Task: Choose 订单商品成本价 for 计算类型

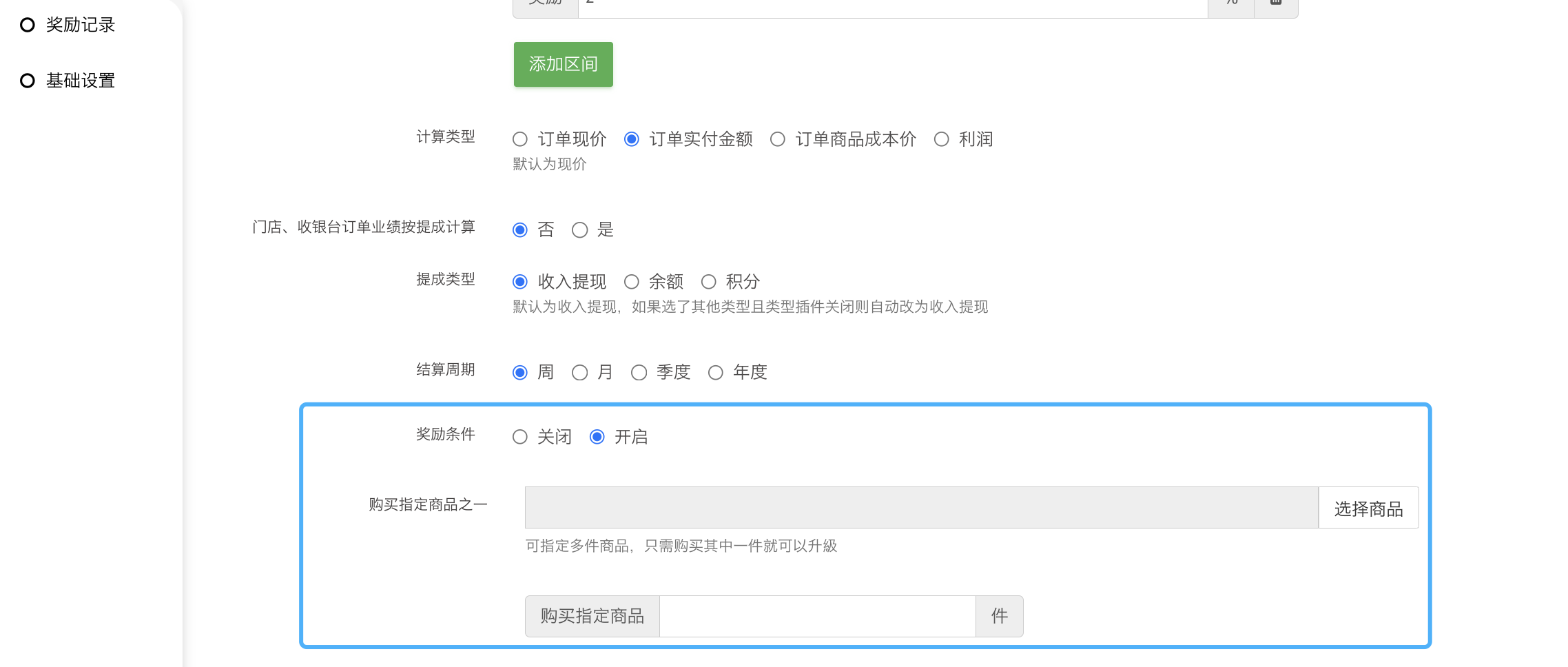Action: [778, 140]
